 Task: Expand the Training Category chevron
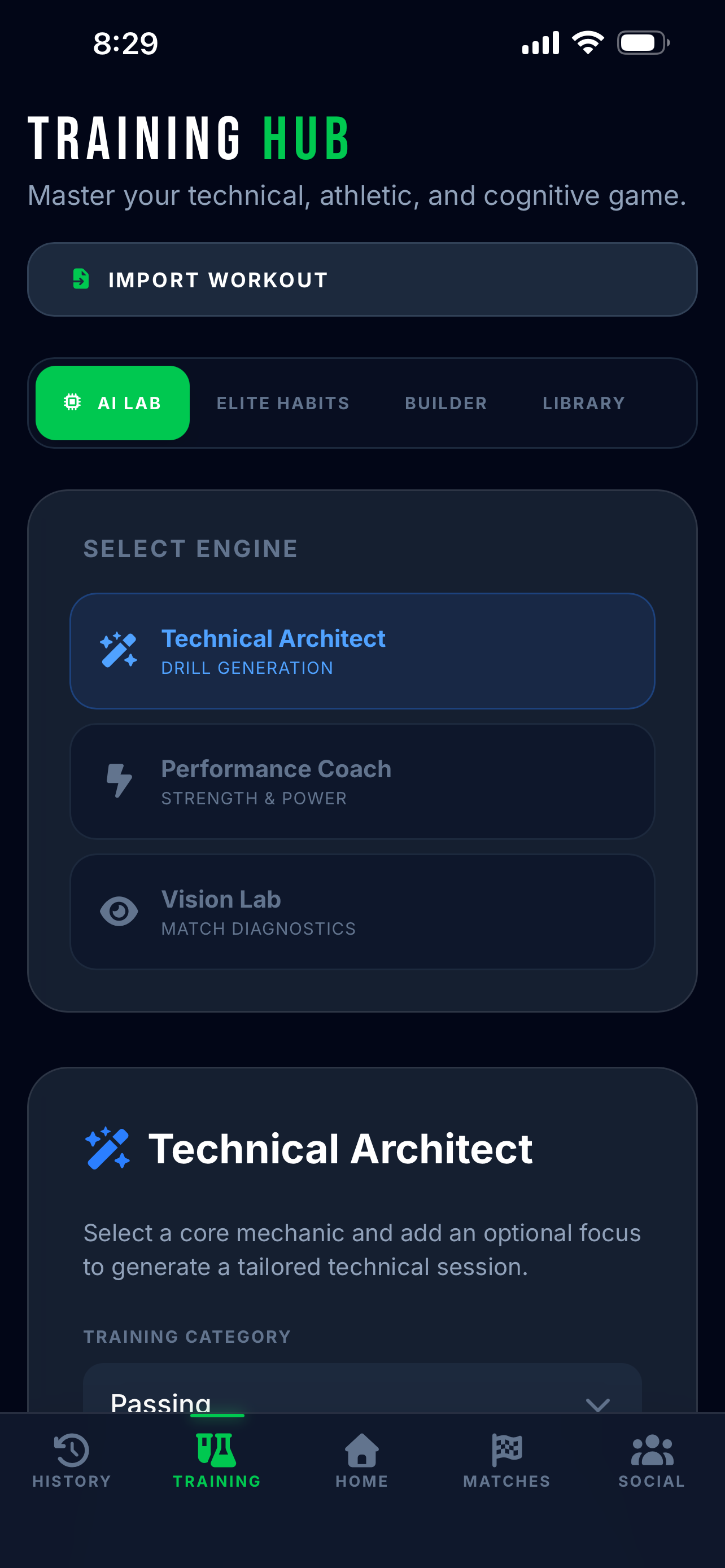click(597, 1404)
